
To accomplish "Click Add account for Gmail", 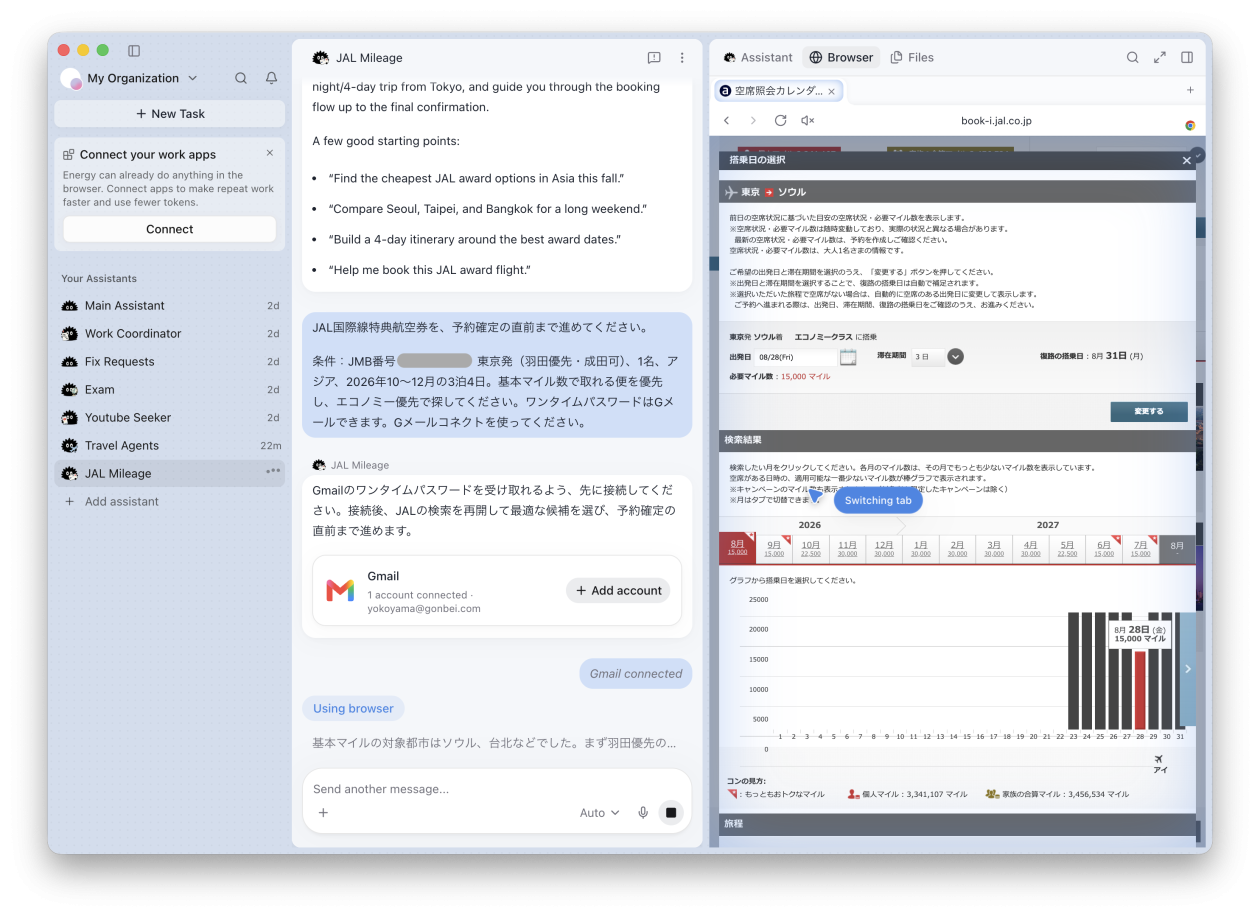I will coord(618,590).
